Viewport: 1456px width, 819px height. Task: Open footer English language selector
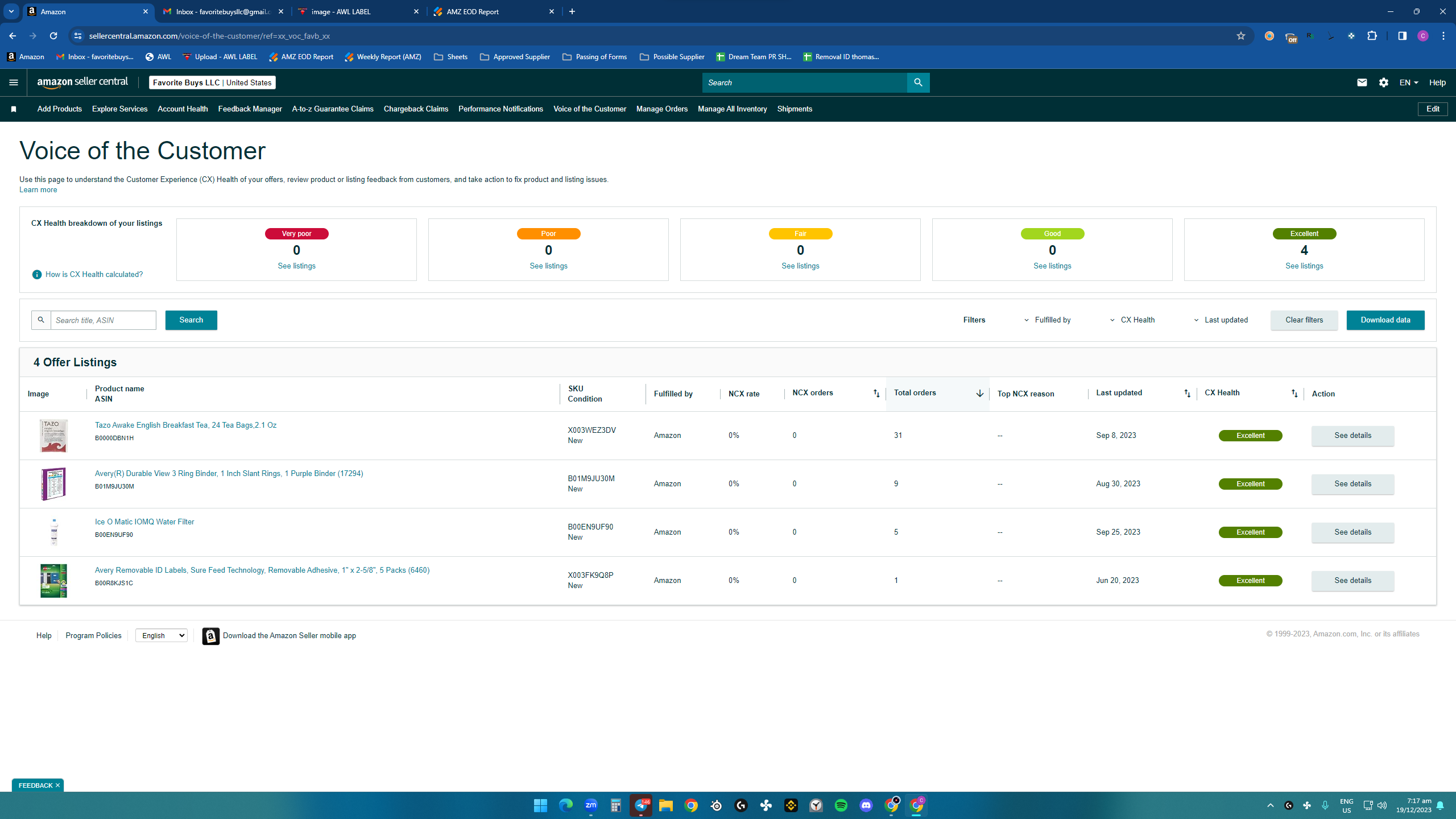[x=162, y=636]
